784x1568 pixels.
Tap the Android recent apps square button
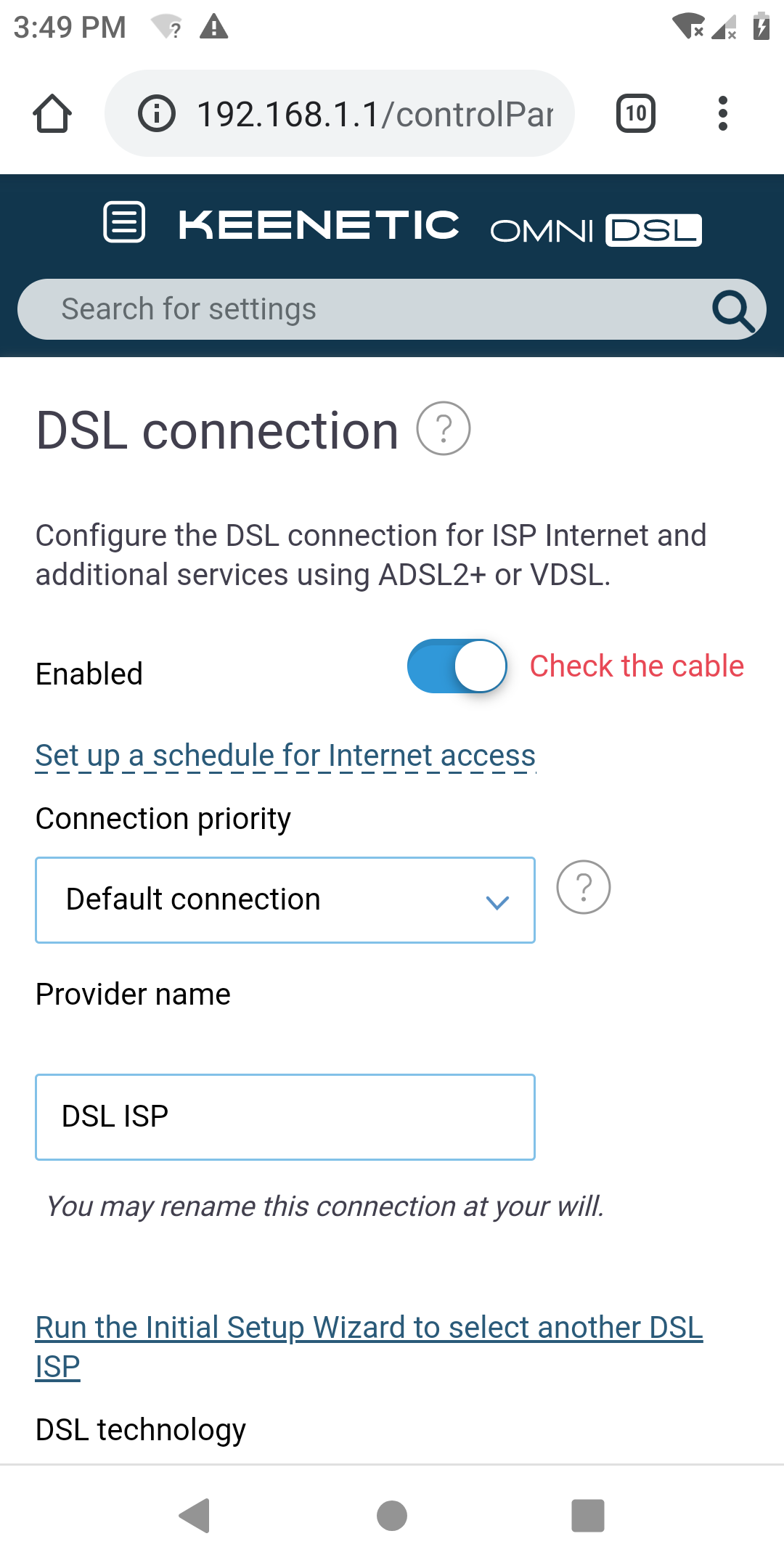pos(588,1516)
